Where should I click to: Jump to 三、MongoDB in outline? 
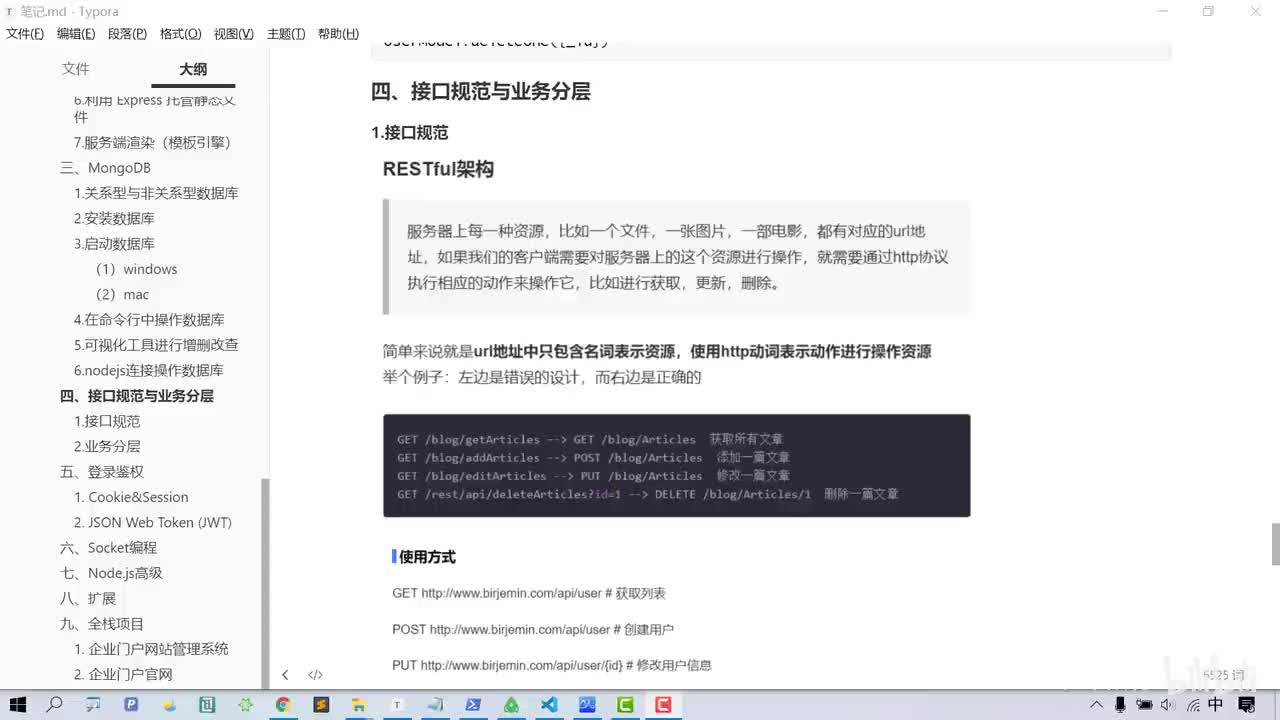coord(105,168)
